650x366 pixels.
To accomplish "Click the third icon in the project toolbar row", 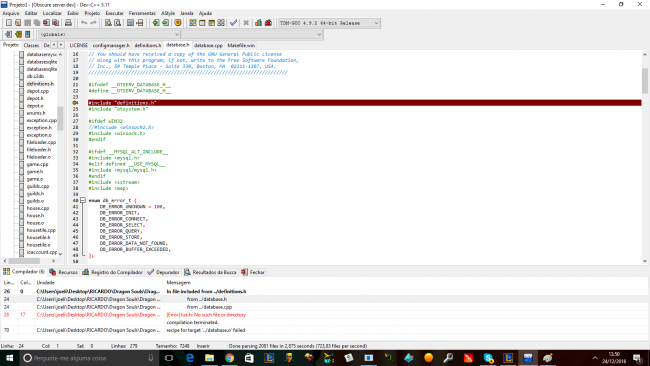I will 27,34.
